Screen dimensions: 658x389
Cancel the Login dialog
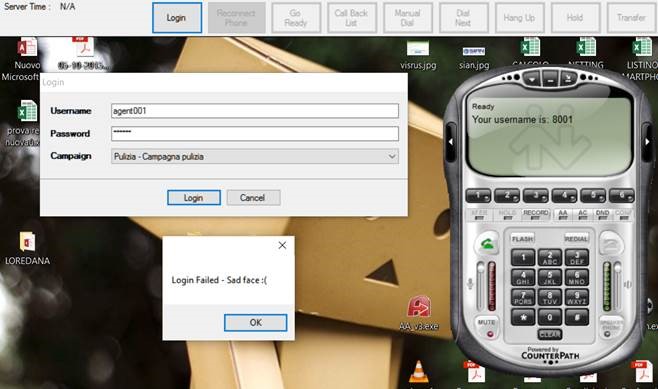coord(253,198)
